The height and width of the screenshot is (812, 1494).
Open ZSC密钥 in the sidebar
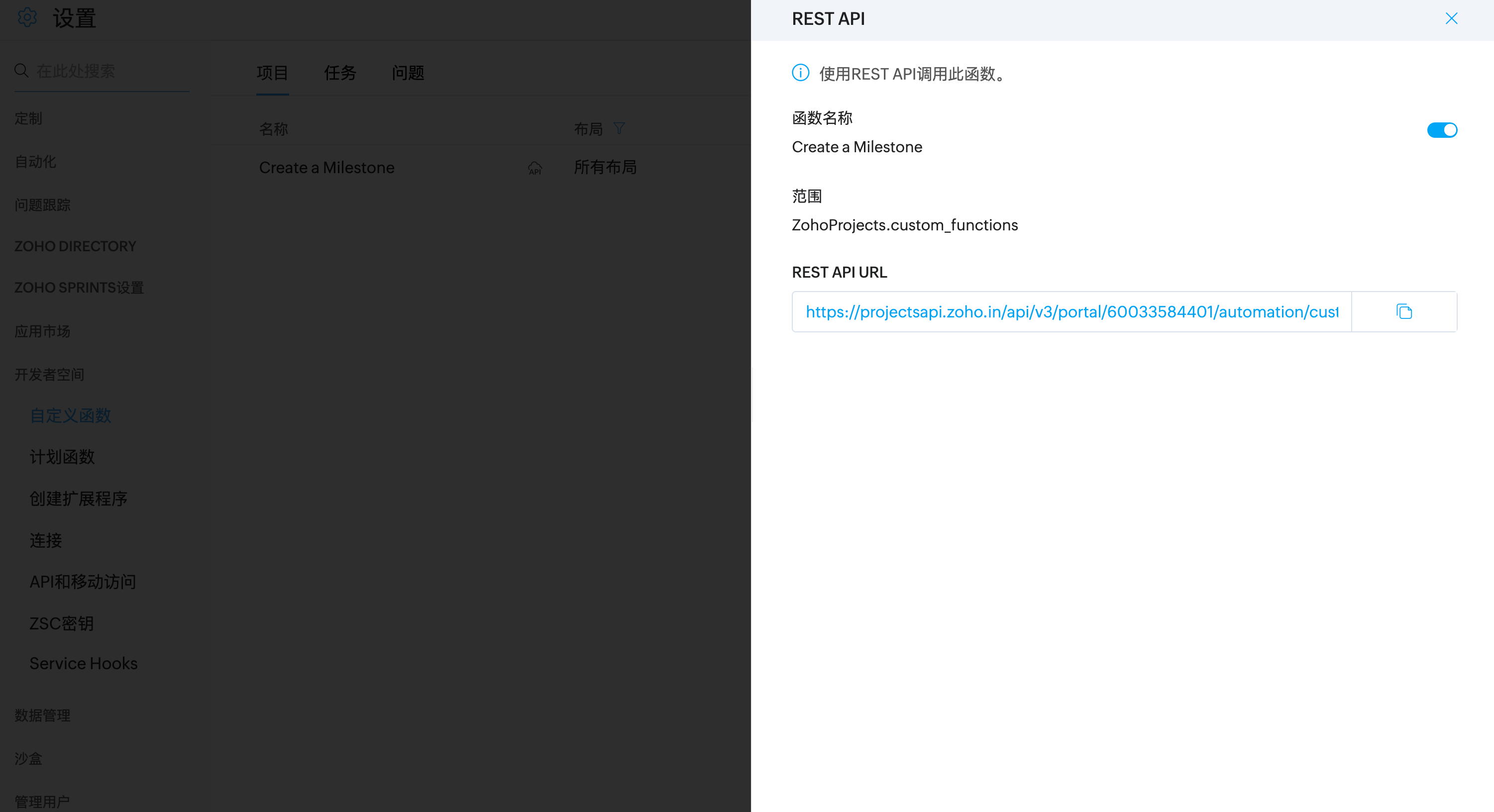[x=62, y=623]
